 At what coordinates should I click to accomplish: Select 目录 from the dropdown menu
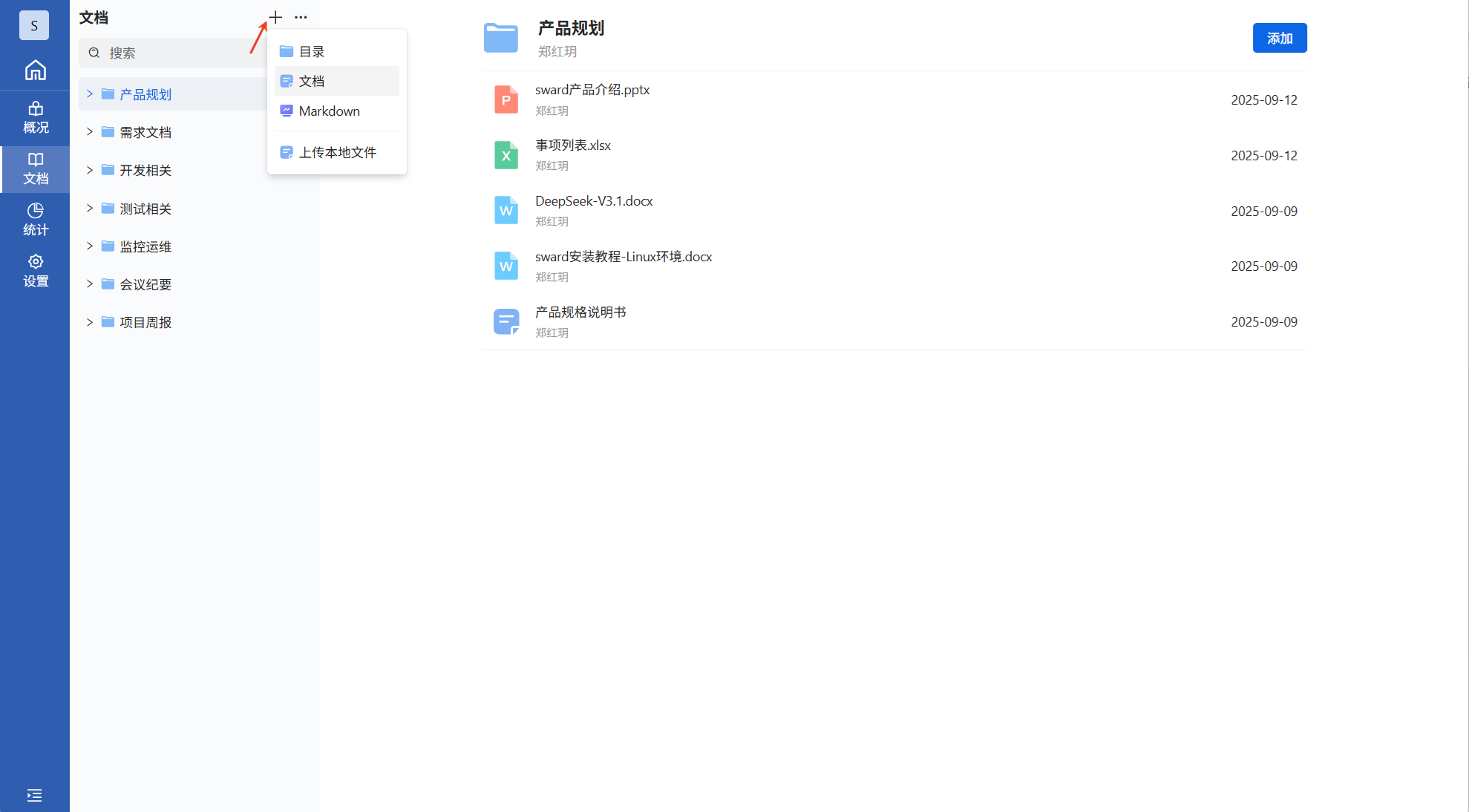(x=312, y=52)
